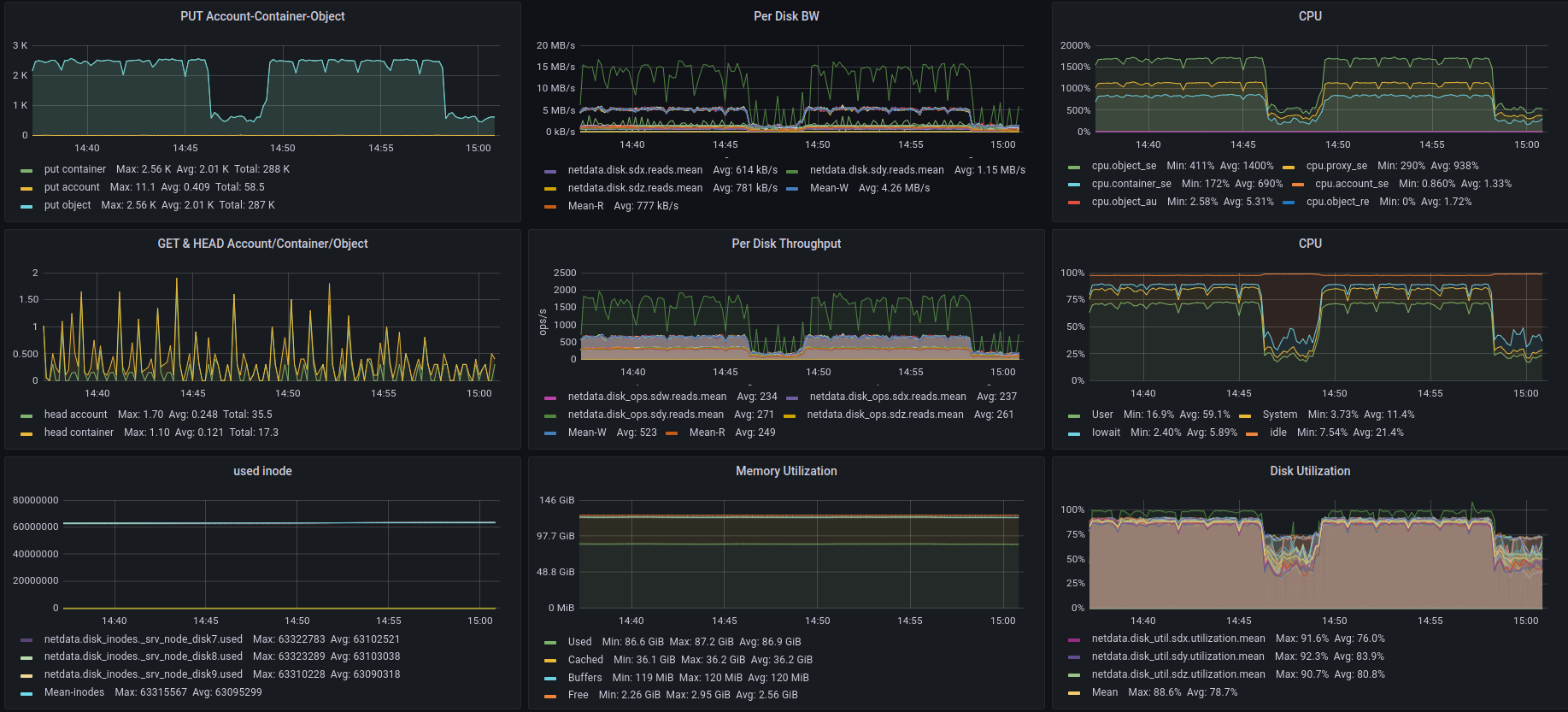
Task: Isolate the head account legend series
Action: tap(75, 415)
